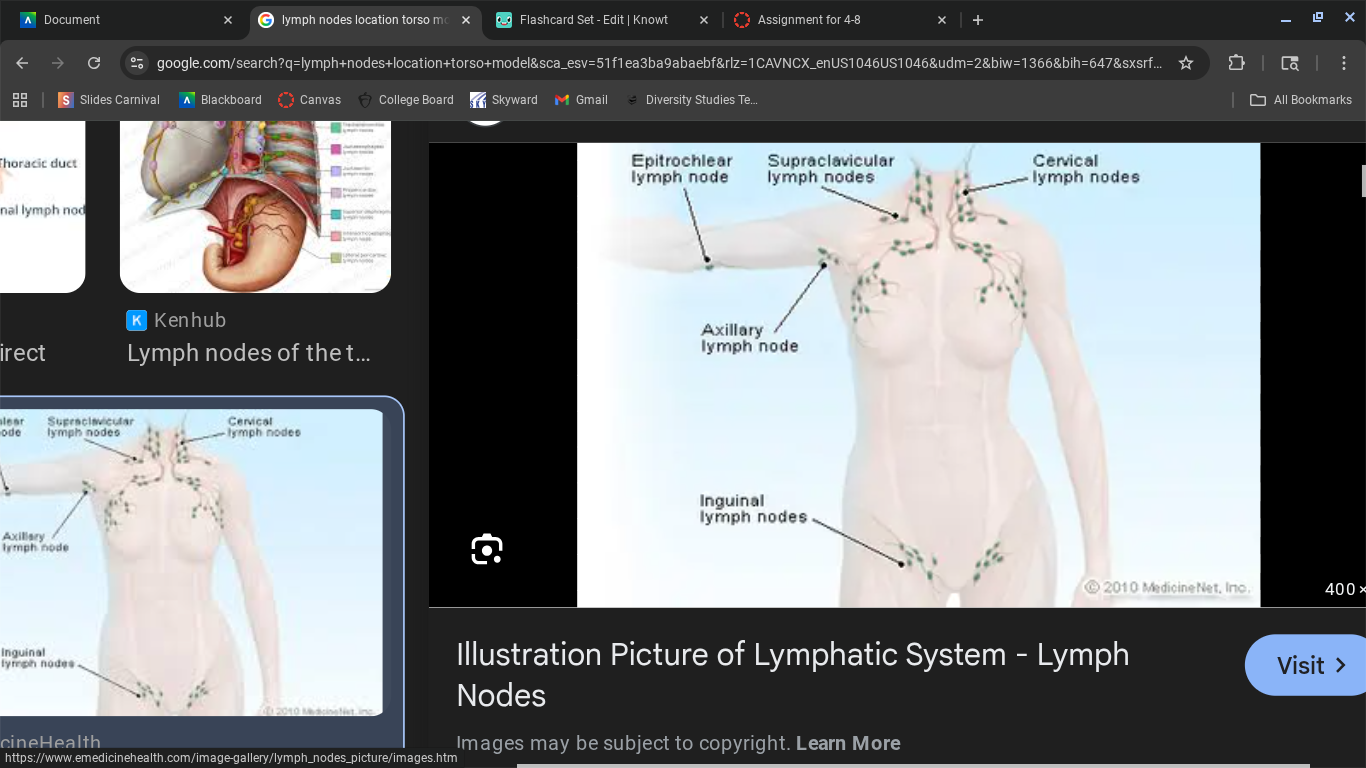The height and width of the screenshot is (768, 1366).
Task: Open the tab search icon beside Extensions
Action: click(x=1290, y=63)
